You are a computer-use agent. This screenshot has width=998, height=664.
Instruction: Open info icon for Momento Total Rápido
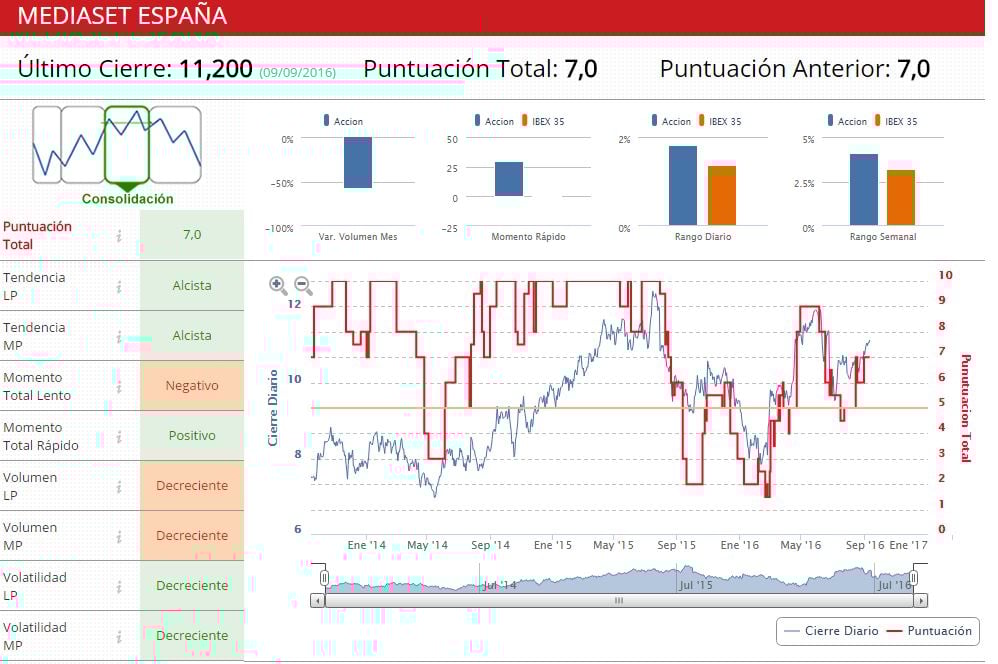[119, 437]
